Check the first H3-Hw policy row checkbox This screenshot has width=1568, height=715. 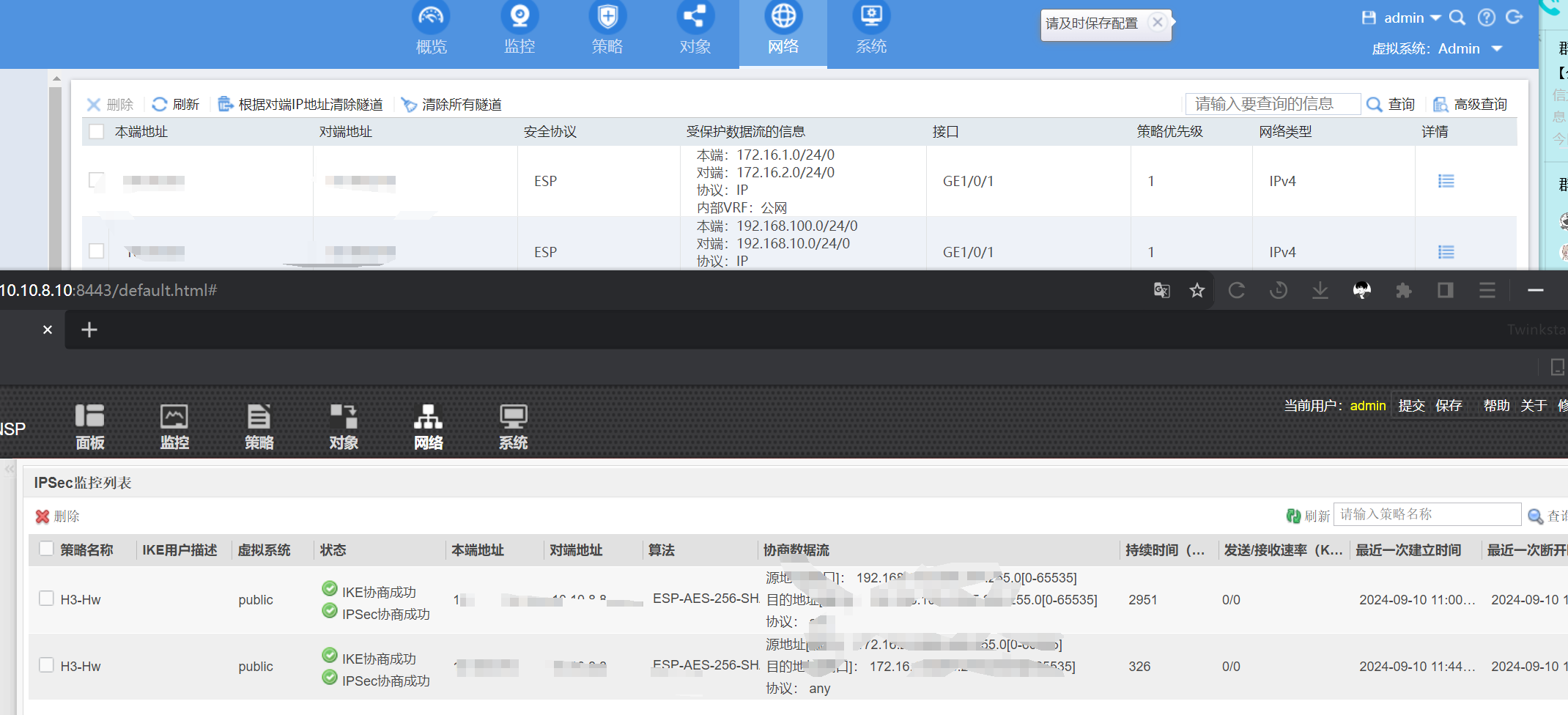point(46,599)
